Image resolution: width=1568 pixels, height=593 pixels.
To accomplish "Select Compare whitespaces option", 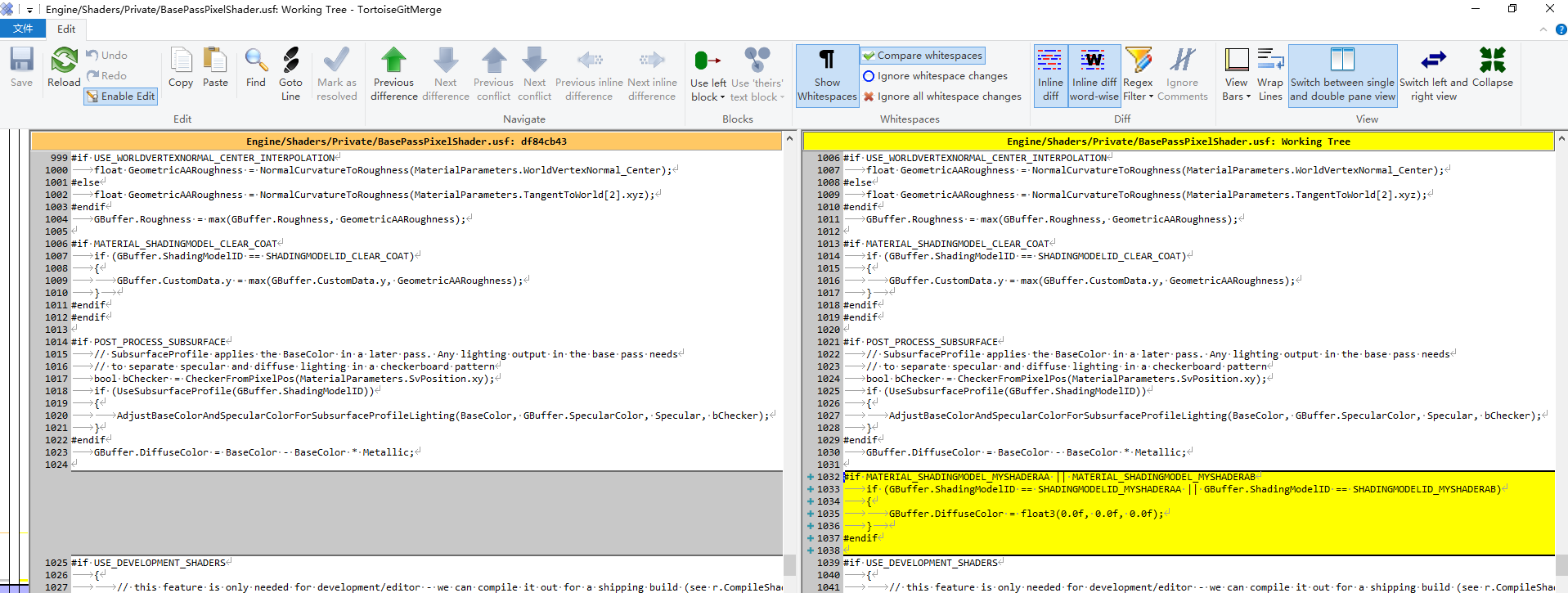I will point(923,56).
